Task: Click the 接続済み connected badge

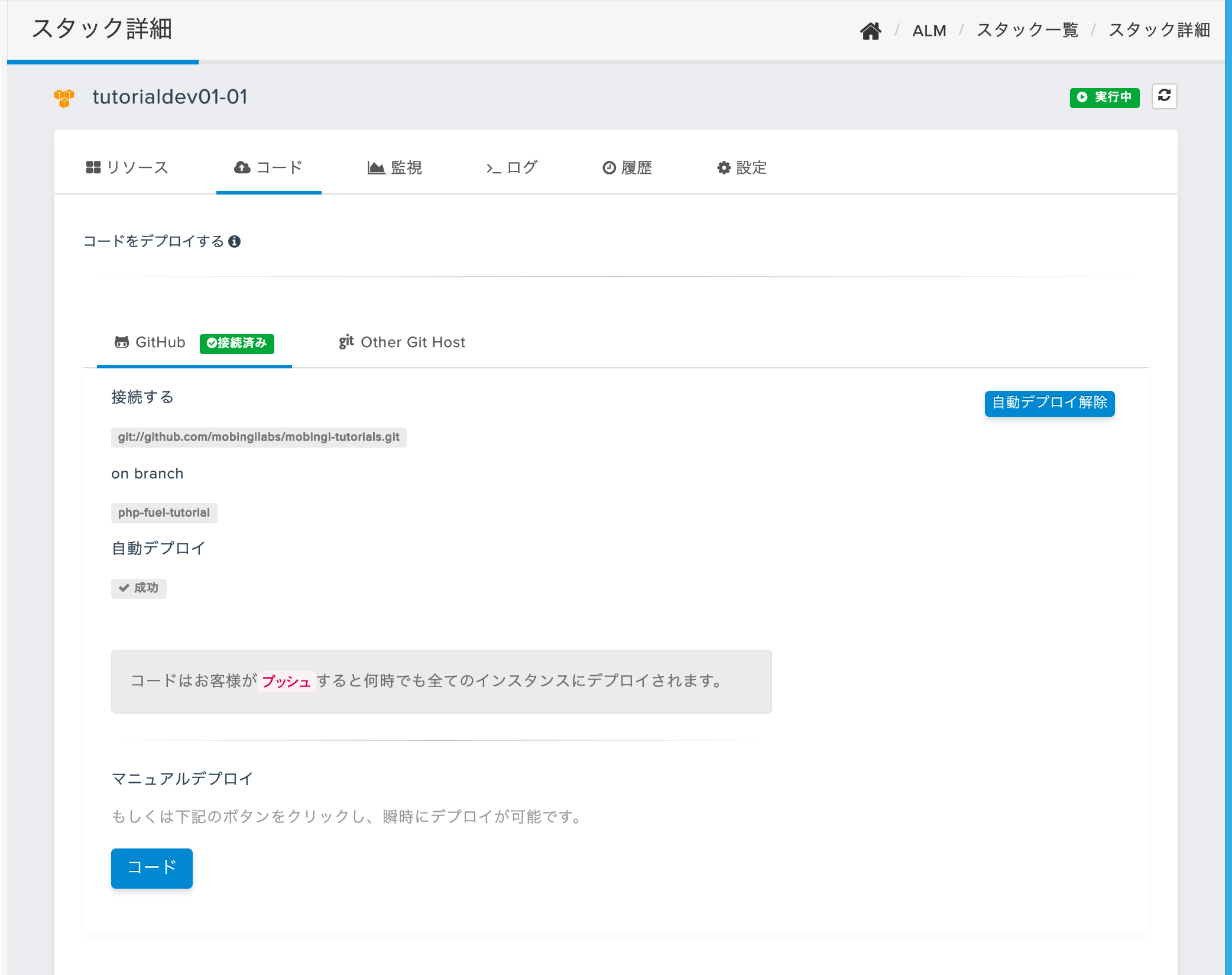Action: pos(236,343)
